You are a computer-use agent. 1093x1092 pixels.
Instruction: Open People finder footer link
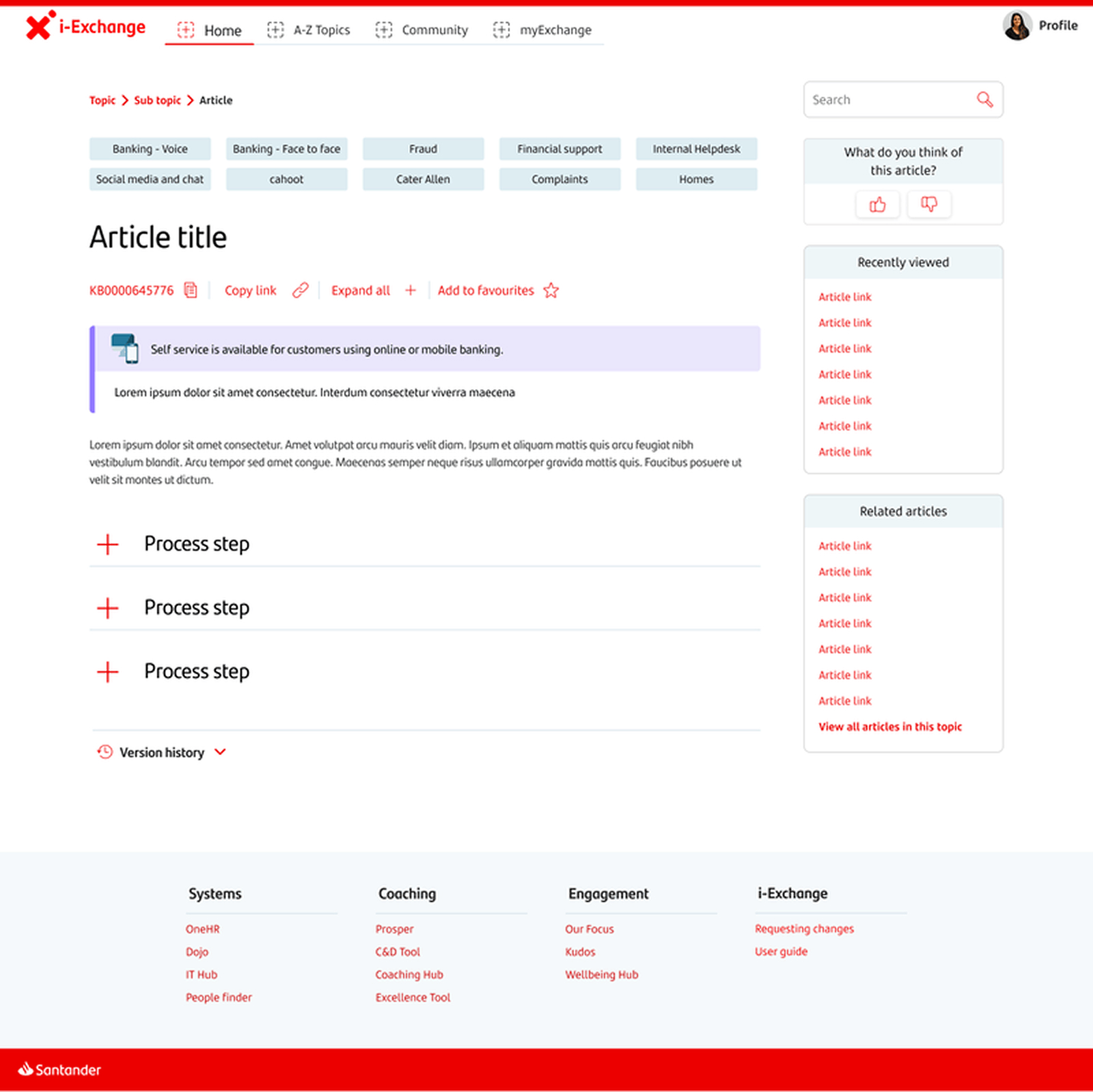pyautogui.click(x=219, y=998)
